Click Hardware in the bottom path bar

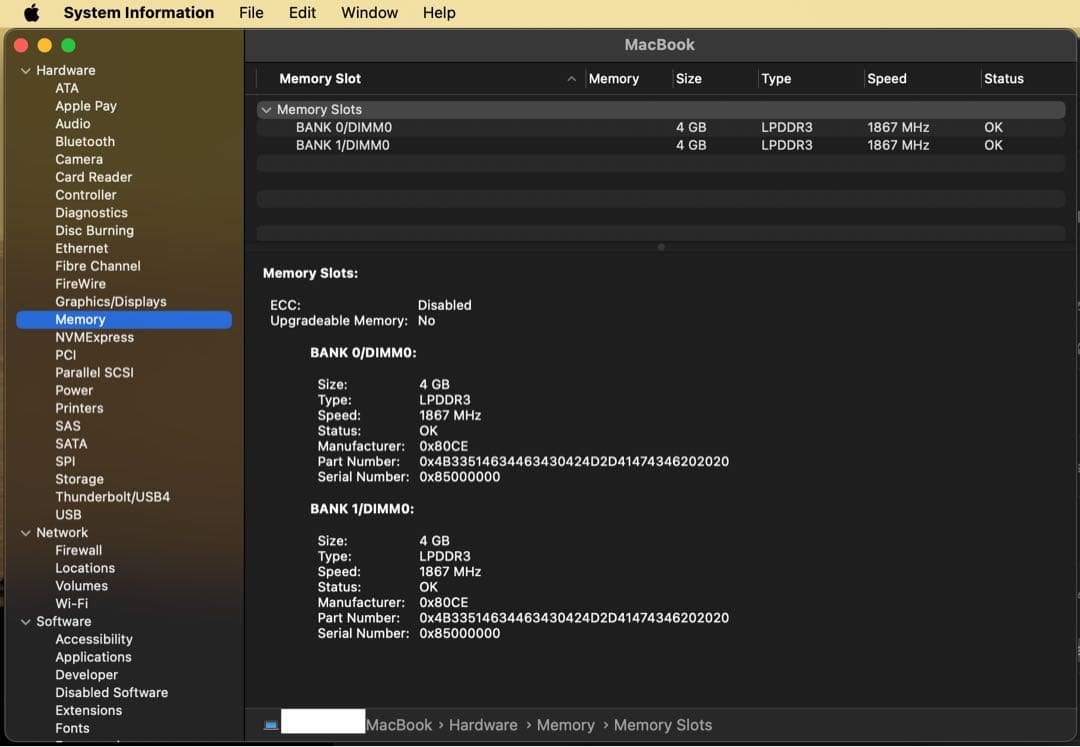pos(483,725)
